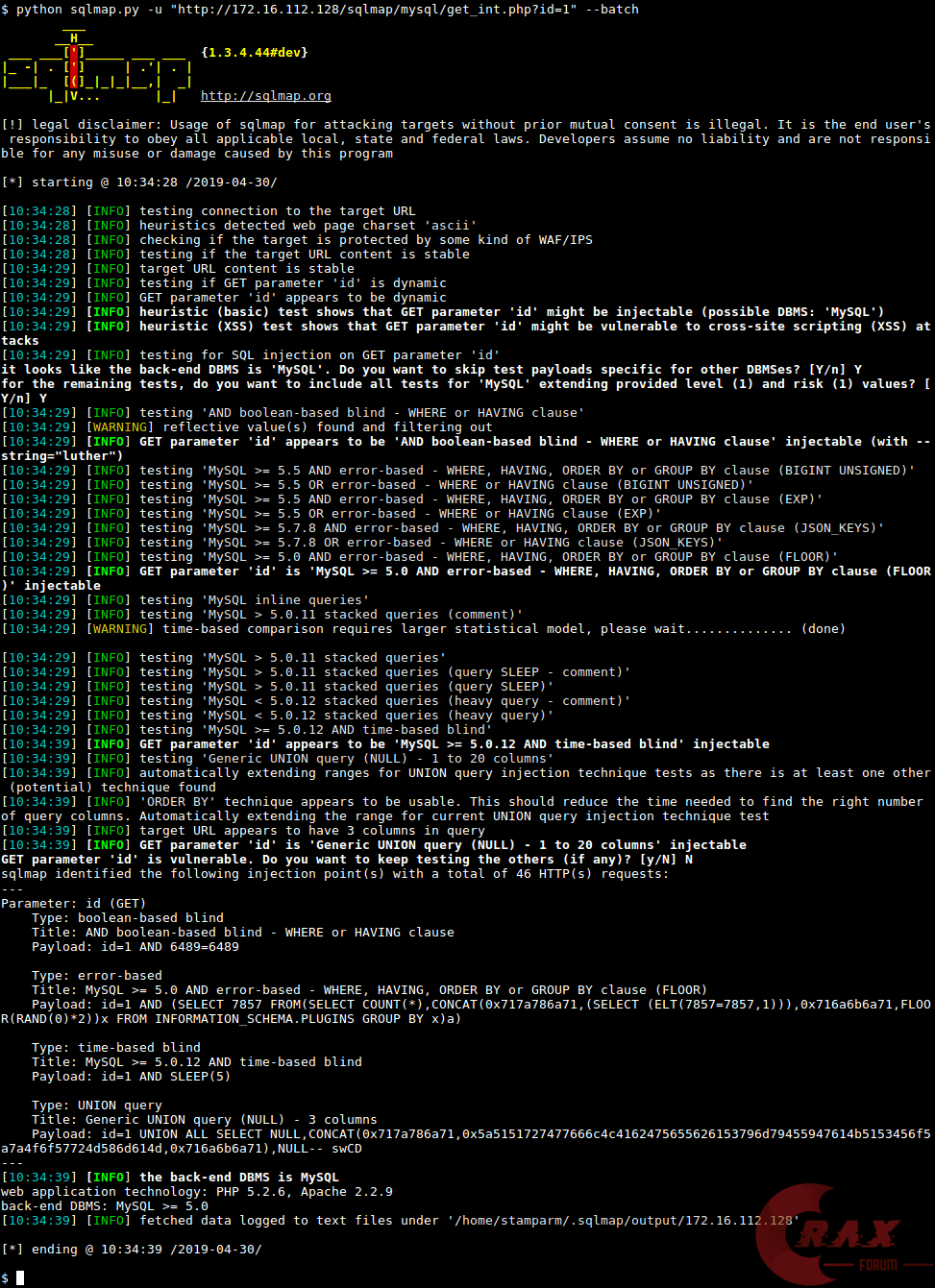Select the '[*] ending @ 10:34:39' line

(x=132, y=1250)
